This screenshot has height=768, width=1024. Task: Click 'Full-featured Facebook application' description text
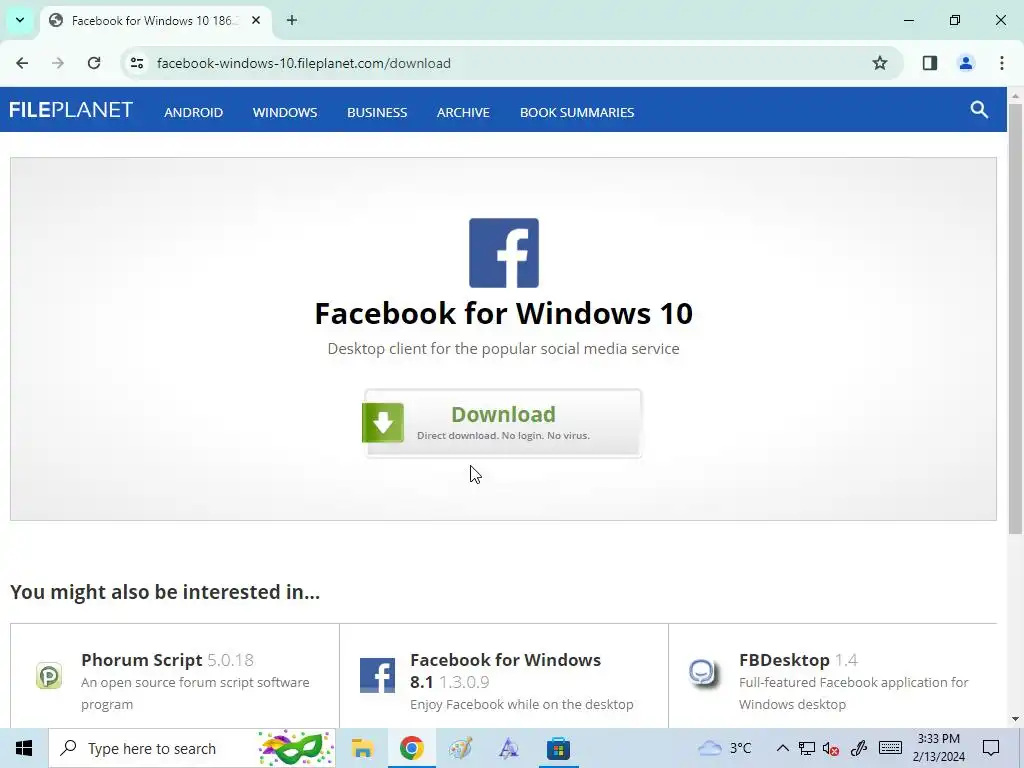[854, 693]
